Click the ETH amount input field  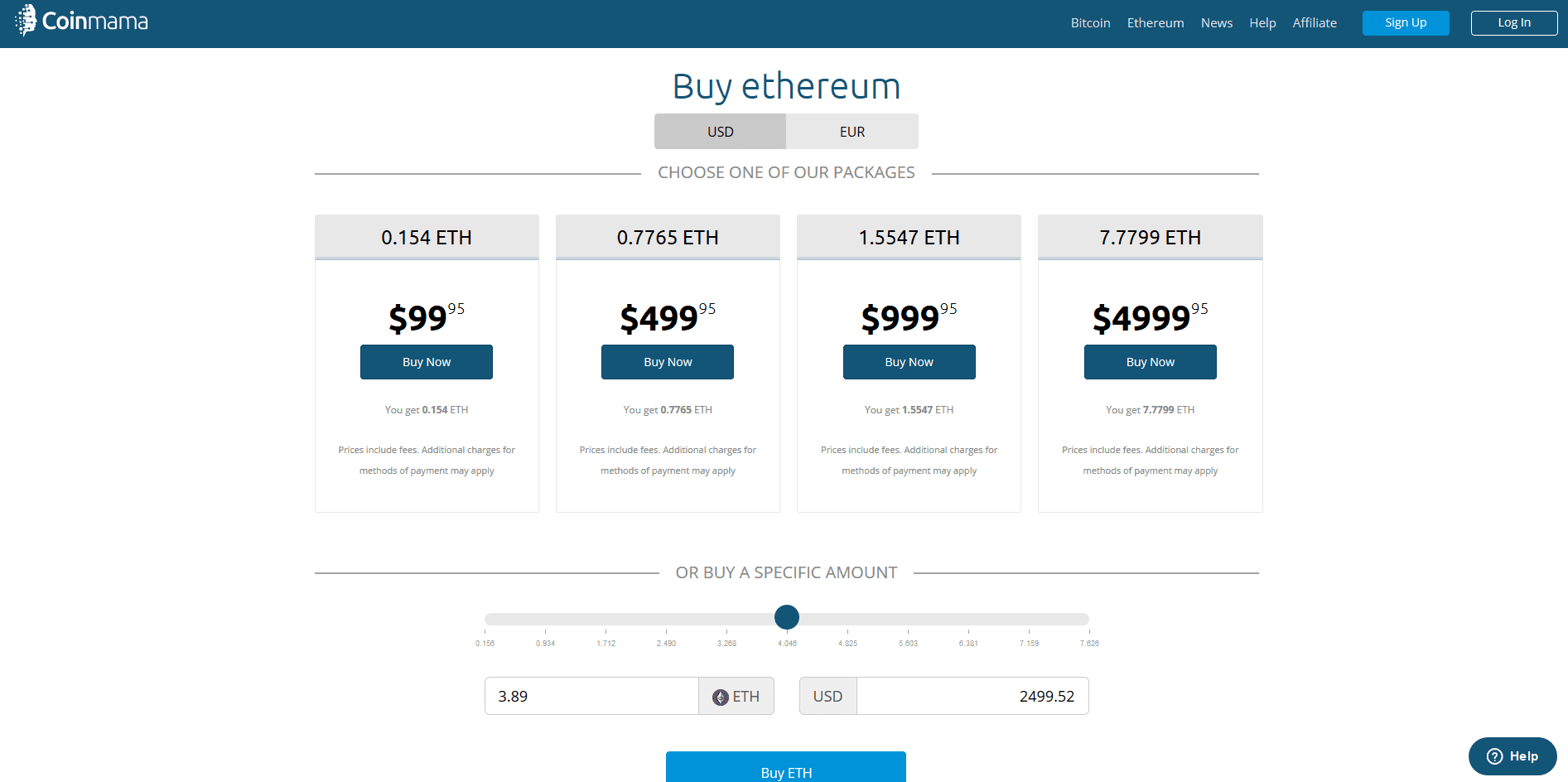591,696
